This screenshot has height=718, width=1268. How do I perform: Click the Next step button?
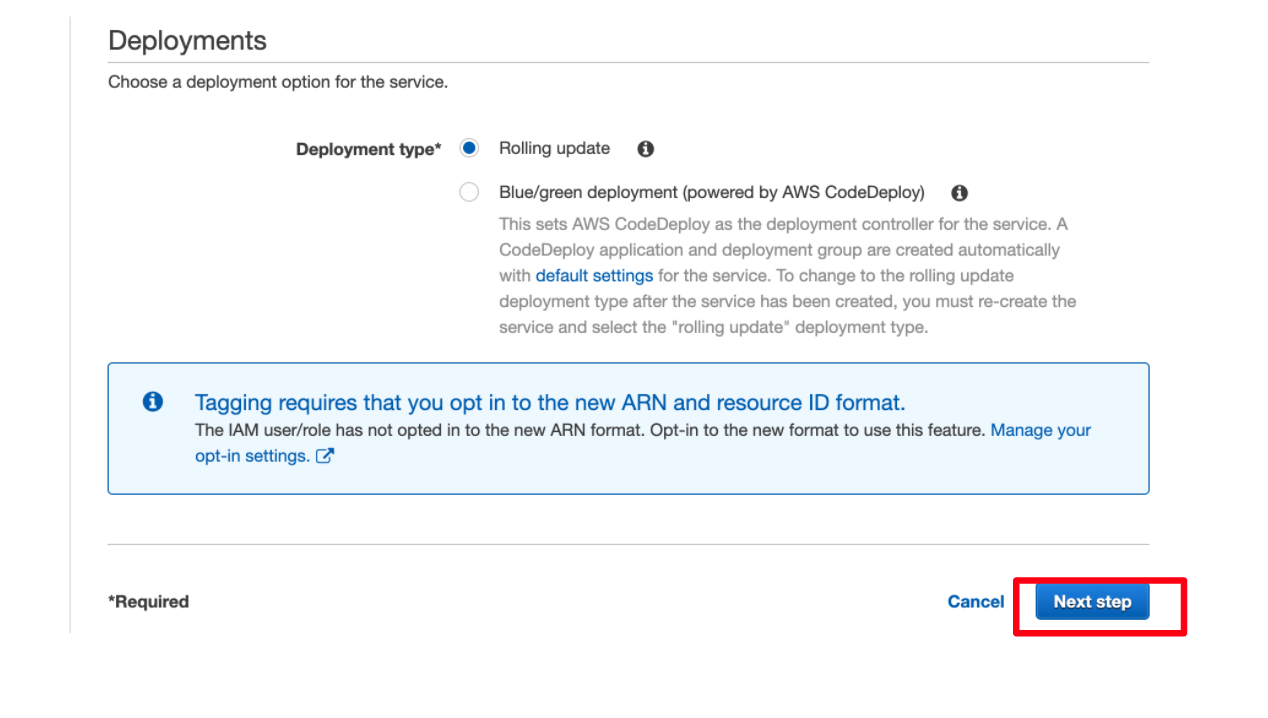1092,601
